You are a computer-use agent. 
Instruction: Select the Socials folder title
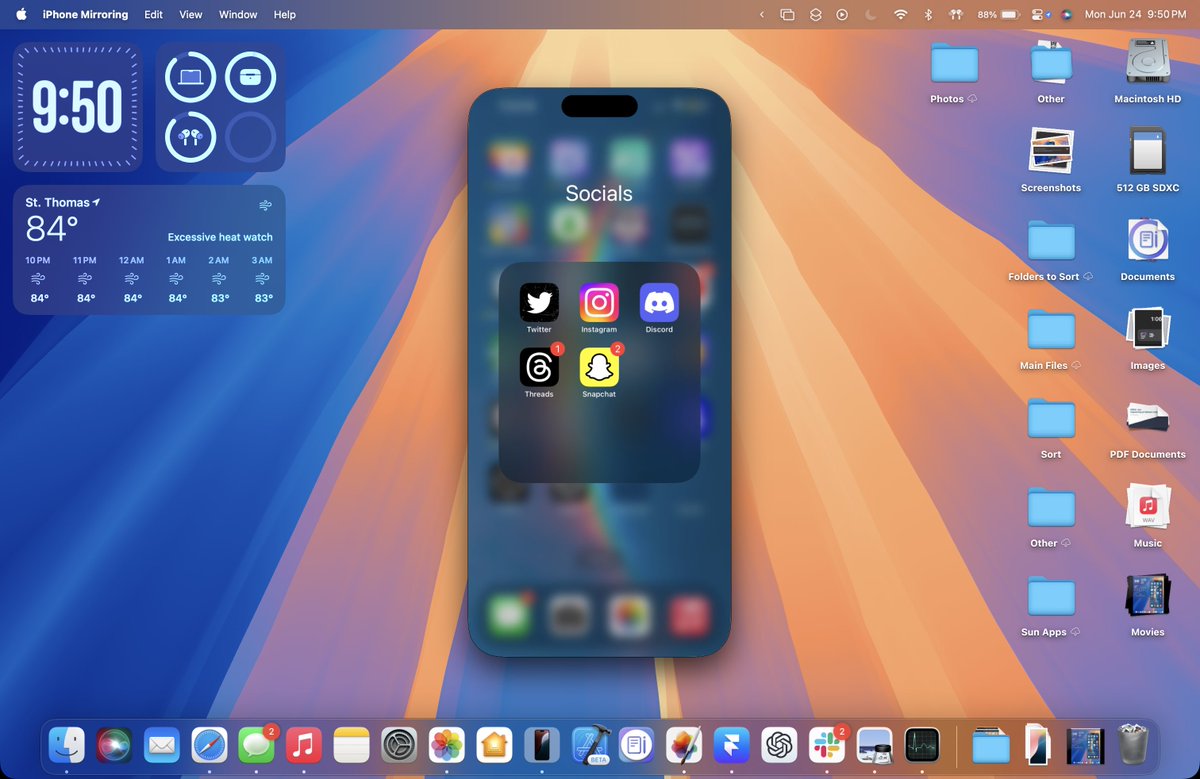click(599, 193)
